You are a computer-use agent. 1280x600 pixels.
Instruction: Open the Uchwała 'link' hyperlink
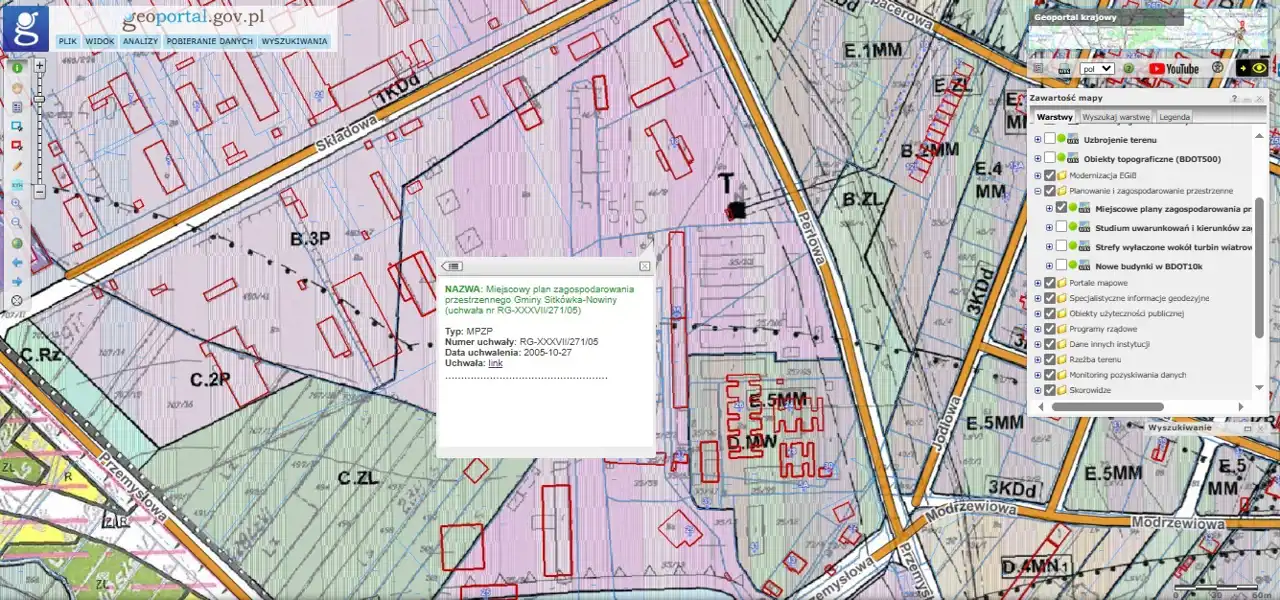[x=495, y=363]
